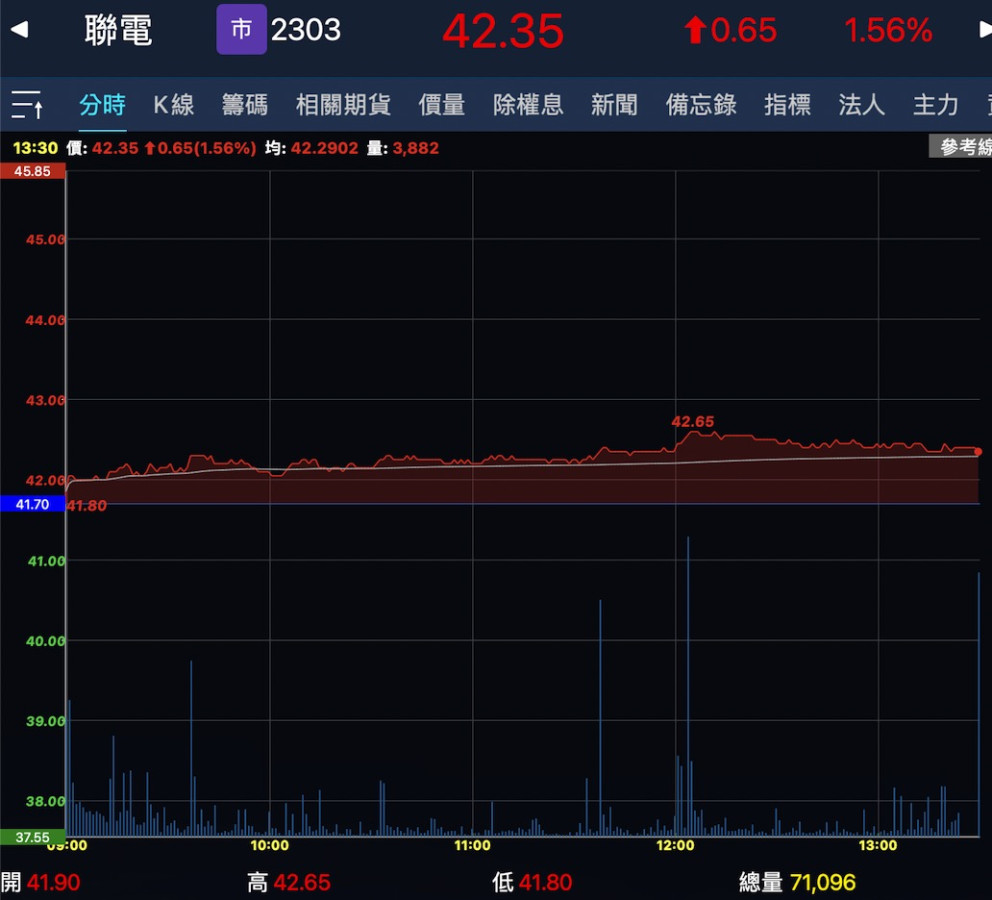Switch to the 指標 tab
The width and height of the screenshot is (992, 900).
tap(787, 104)
